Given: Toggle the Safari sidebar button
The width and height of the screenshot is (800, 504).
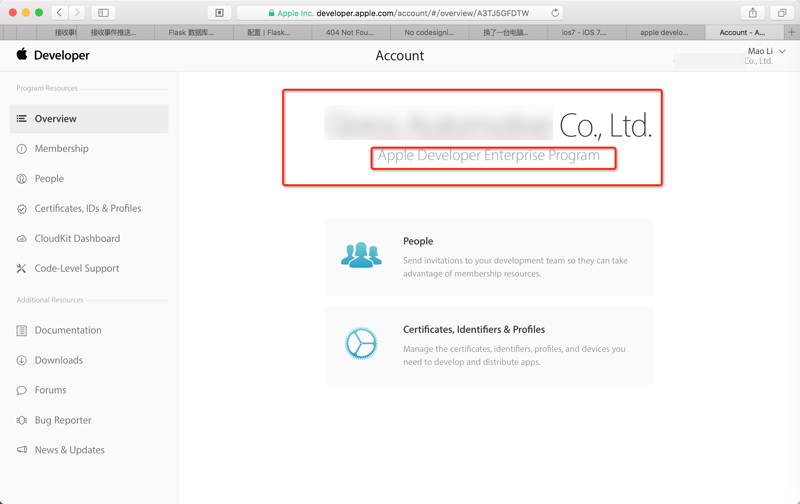Looking at the screenshot, I should coord(103,13).
